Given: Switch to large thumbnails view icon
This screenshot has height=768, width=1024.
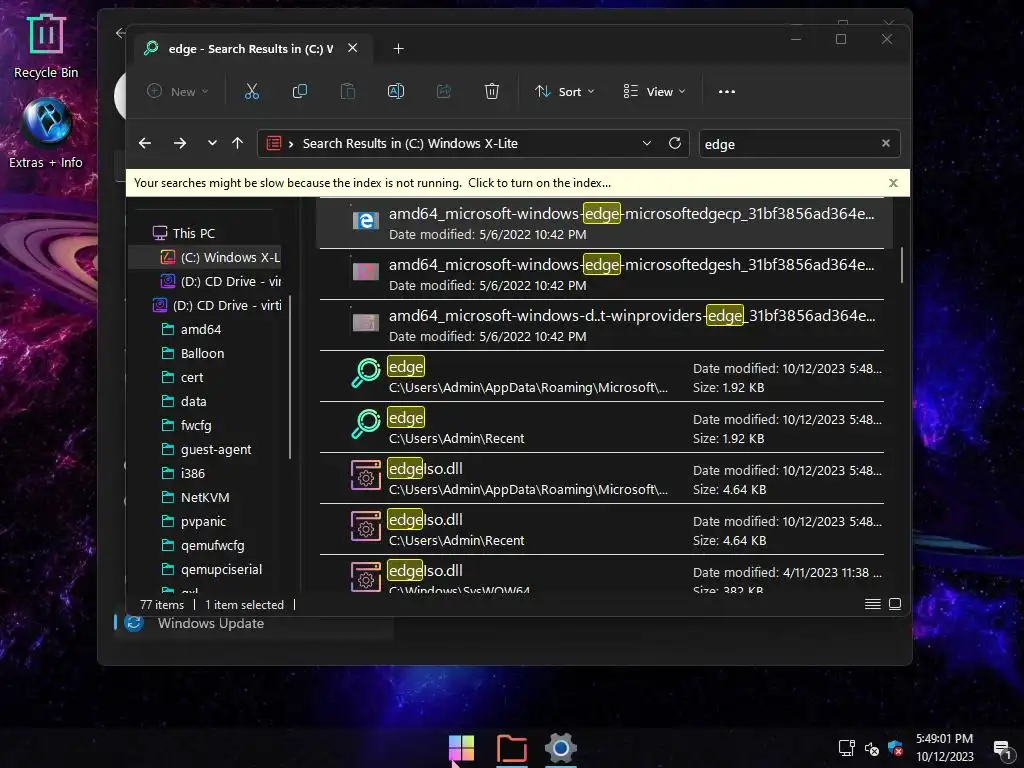Looking at the screenshot, I should [895, 604].
